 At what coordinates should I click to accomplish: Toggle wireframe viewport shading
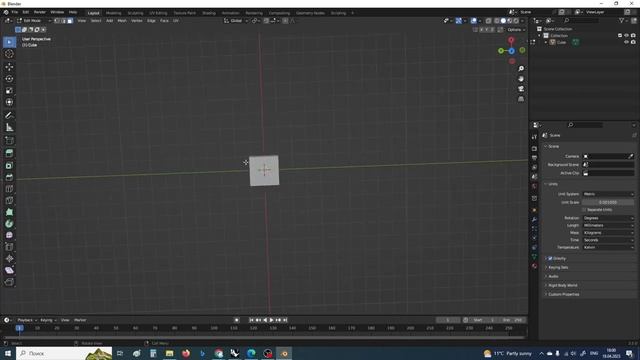(x=496, y=21)
